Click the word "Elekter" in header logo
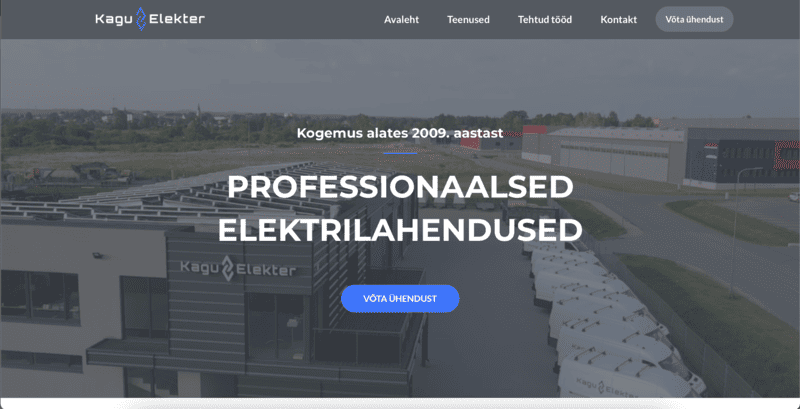The width and height of the screenshot is (800, 409). 177,19
